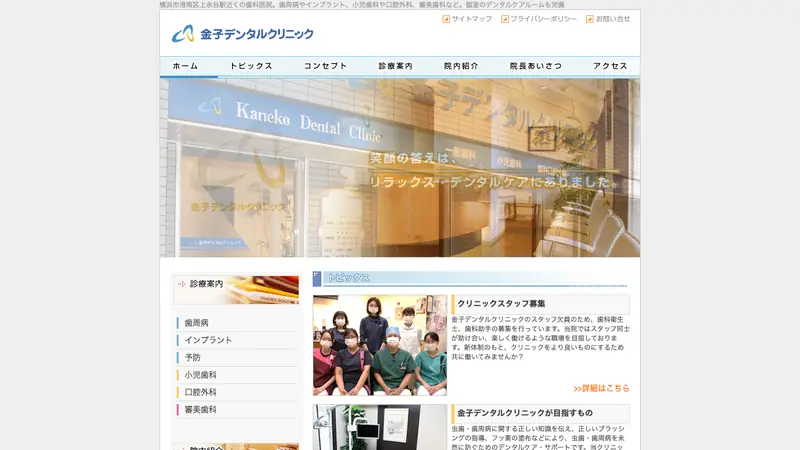Screen dimensions: 800x450
Task: Open the プライバシーポリシー link
Action: (x=543, y=19)
